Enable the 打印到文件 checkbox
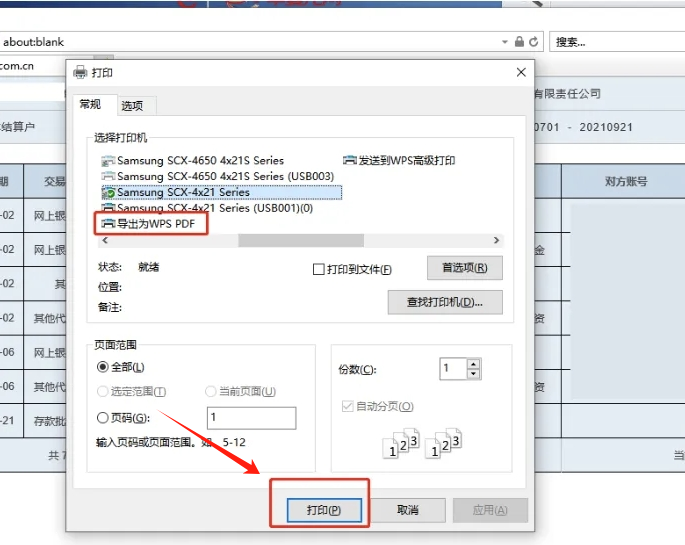Viewport: 685px width, 545px height. (319, 270)
